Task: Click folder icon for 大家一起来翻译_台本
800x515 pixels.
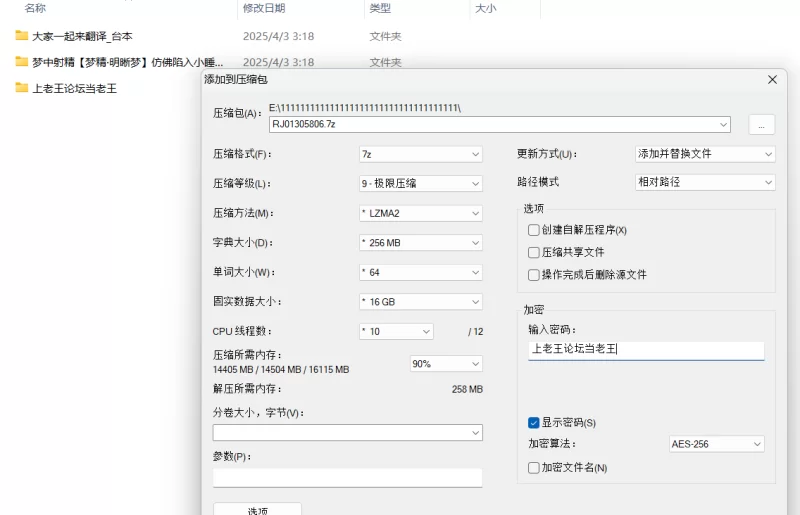Action: 22,36
